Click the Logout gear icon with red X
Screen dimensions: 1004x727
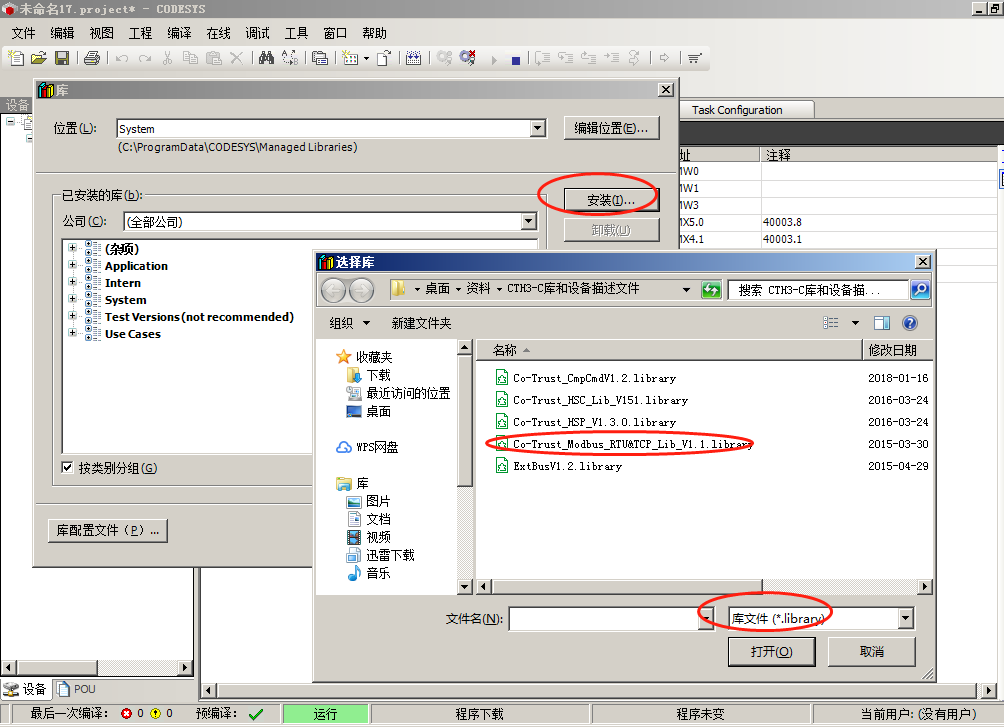[x=468, y=58]
